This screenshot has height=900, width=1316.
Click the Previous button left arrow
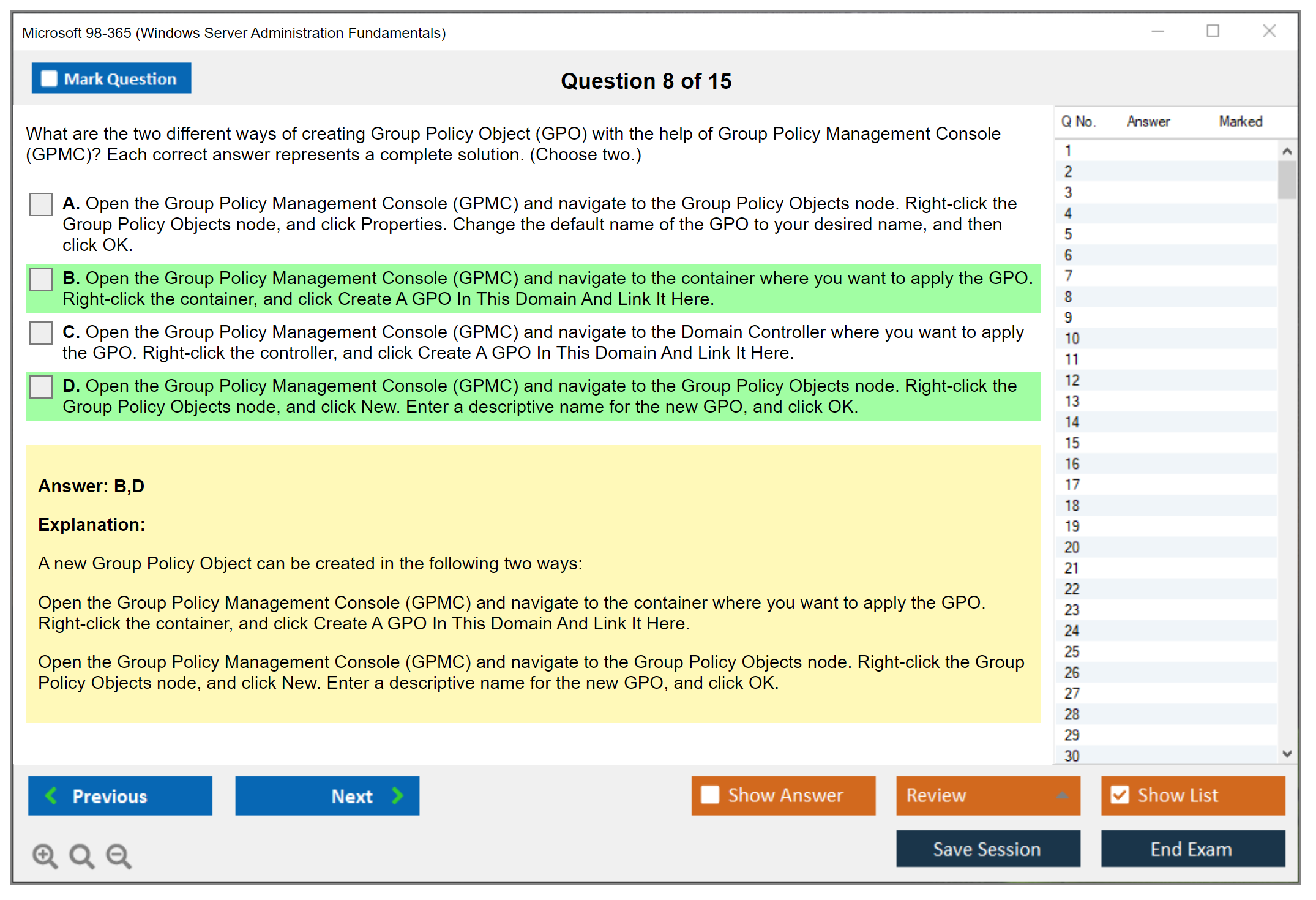(51, 795)
